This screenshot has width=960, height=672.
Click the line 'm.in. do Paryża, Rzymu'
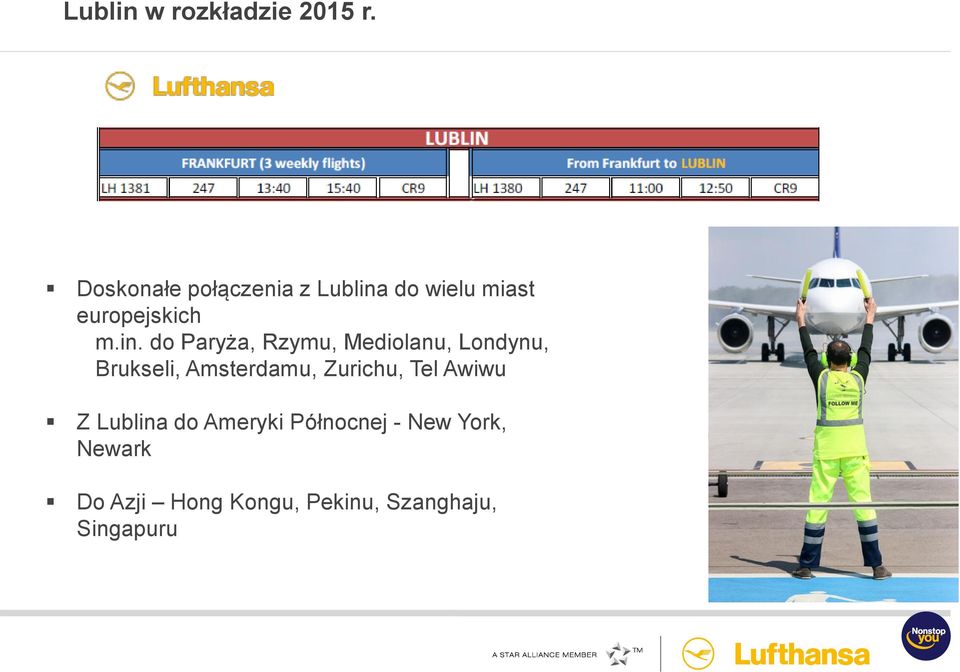pyautogui.click(x=321, y=342)
